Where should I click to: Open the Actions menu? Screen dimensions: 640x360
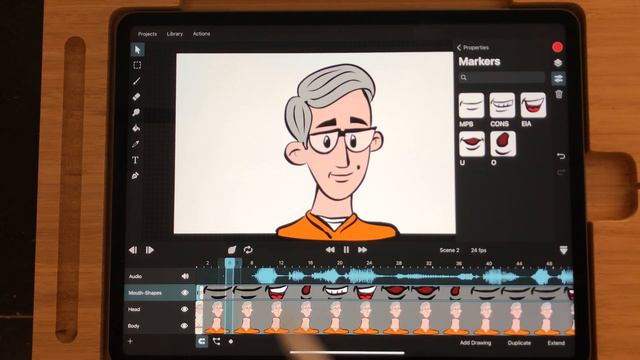[x=201, y=34]
